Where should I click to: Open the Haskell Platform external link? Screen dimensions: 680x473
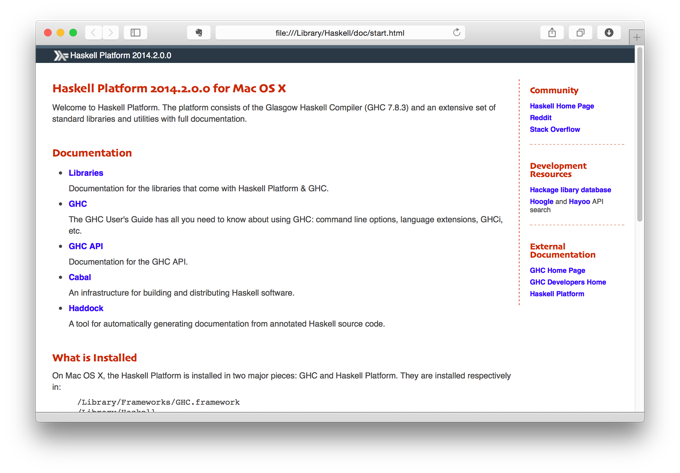557,294
